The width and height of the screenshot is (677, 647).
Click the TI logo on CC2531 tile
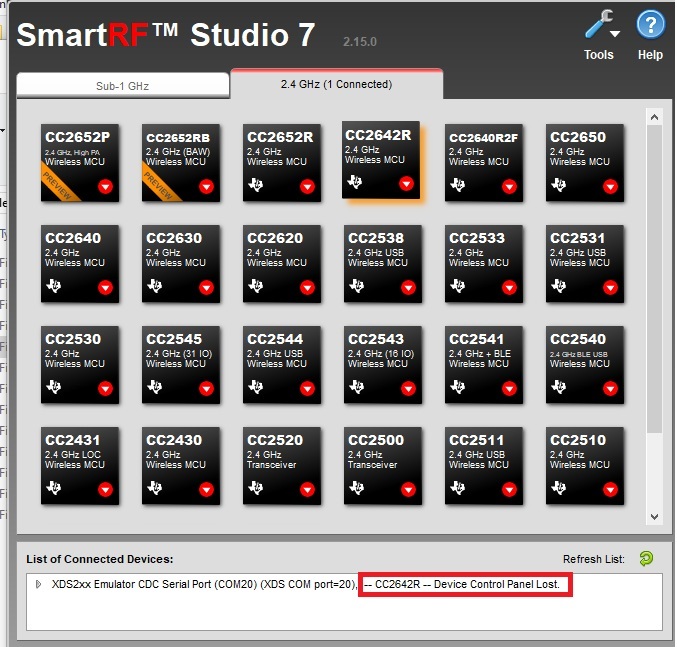click(x=559, y=286)
